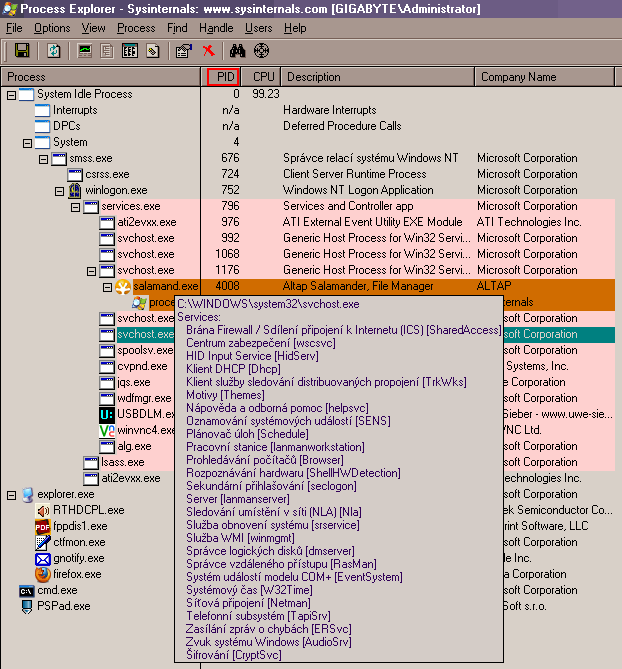The image size is (622, 669).
Task: Select the lsass.exe process row
Action: pyautogui.click(x=122, y=462)
